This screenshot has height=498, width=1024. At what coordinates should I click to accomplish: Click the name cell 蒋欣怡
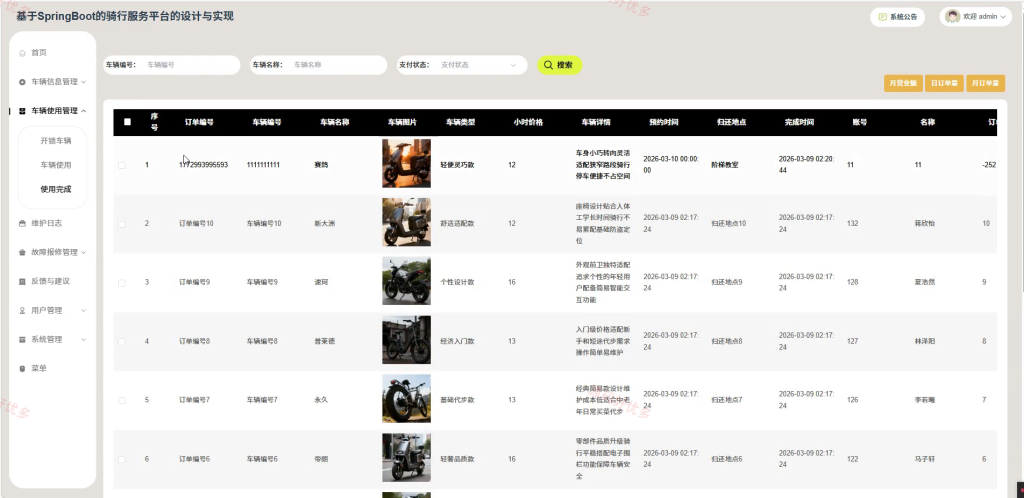point(925,224)
